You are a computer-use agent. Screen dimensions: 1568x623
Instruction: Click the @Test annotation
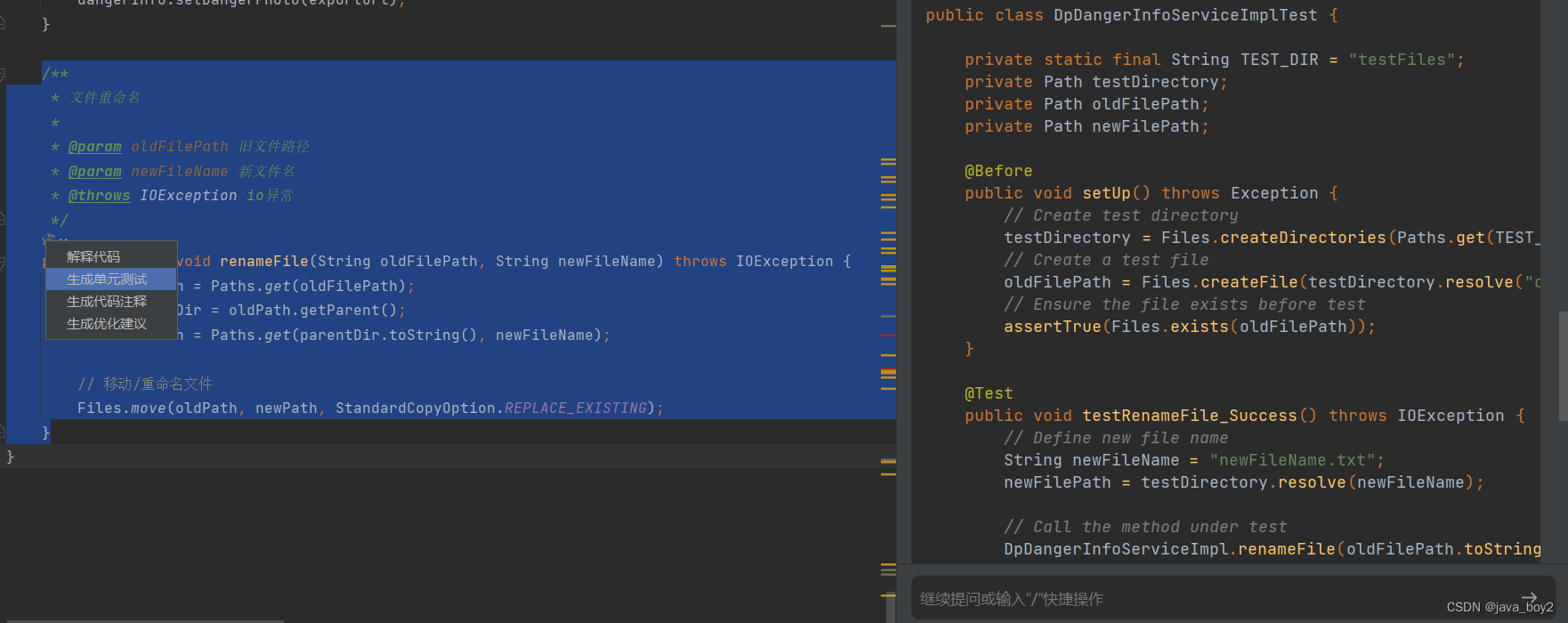tap(989, 393)
